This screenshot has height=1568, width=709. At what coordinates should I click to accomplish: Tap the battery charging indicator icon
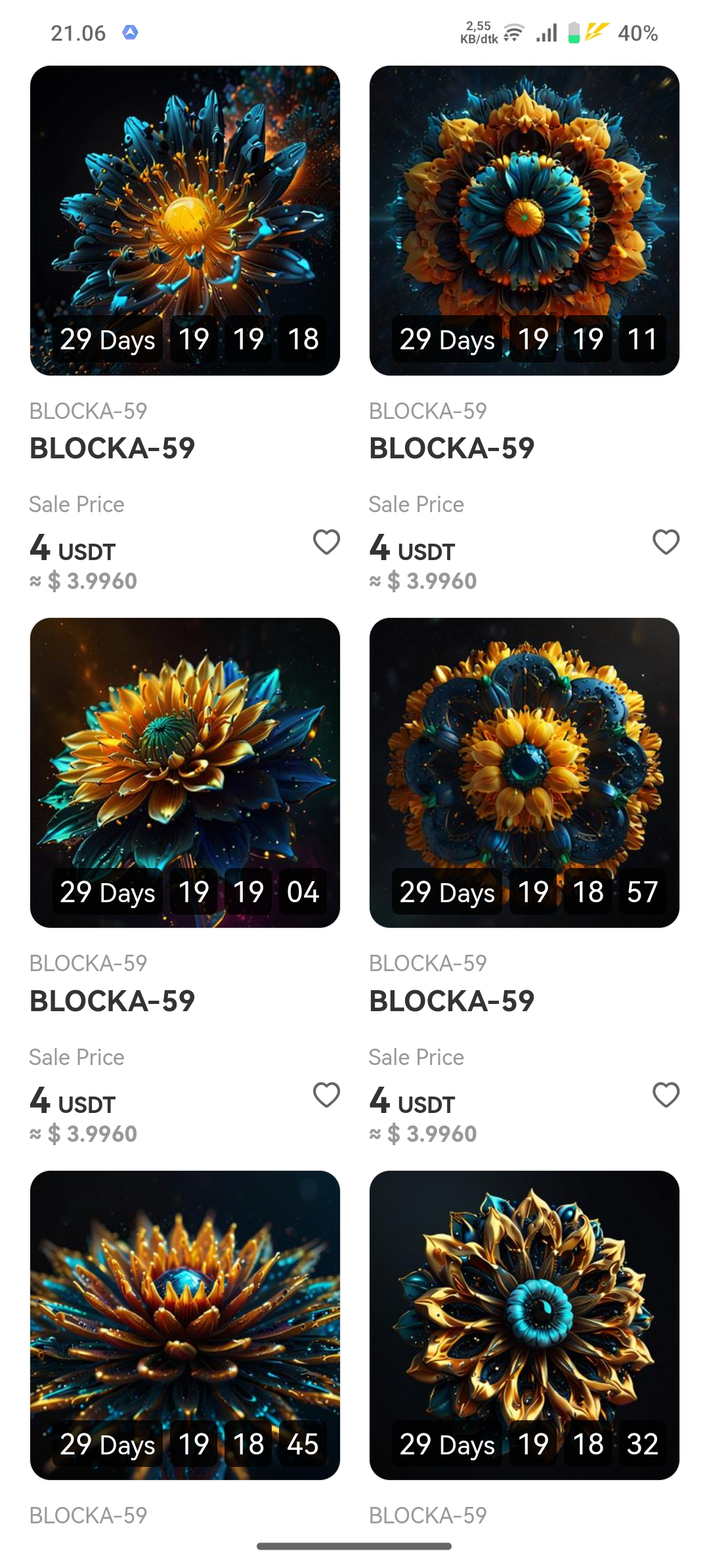click(x=574, y=33)
